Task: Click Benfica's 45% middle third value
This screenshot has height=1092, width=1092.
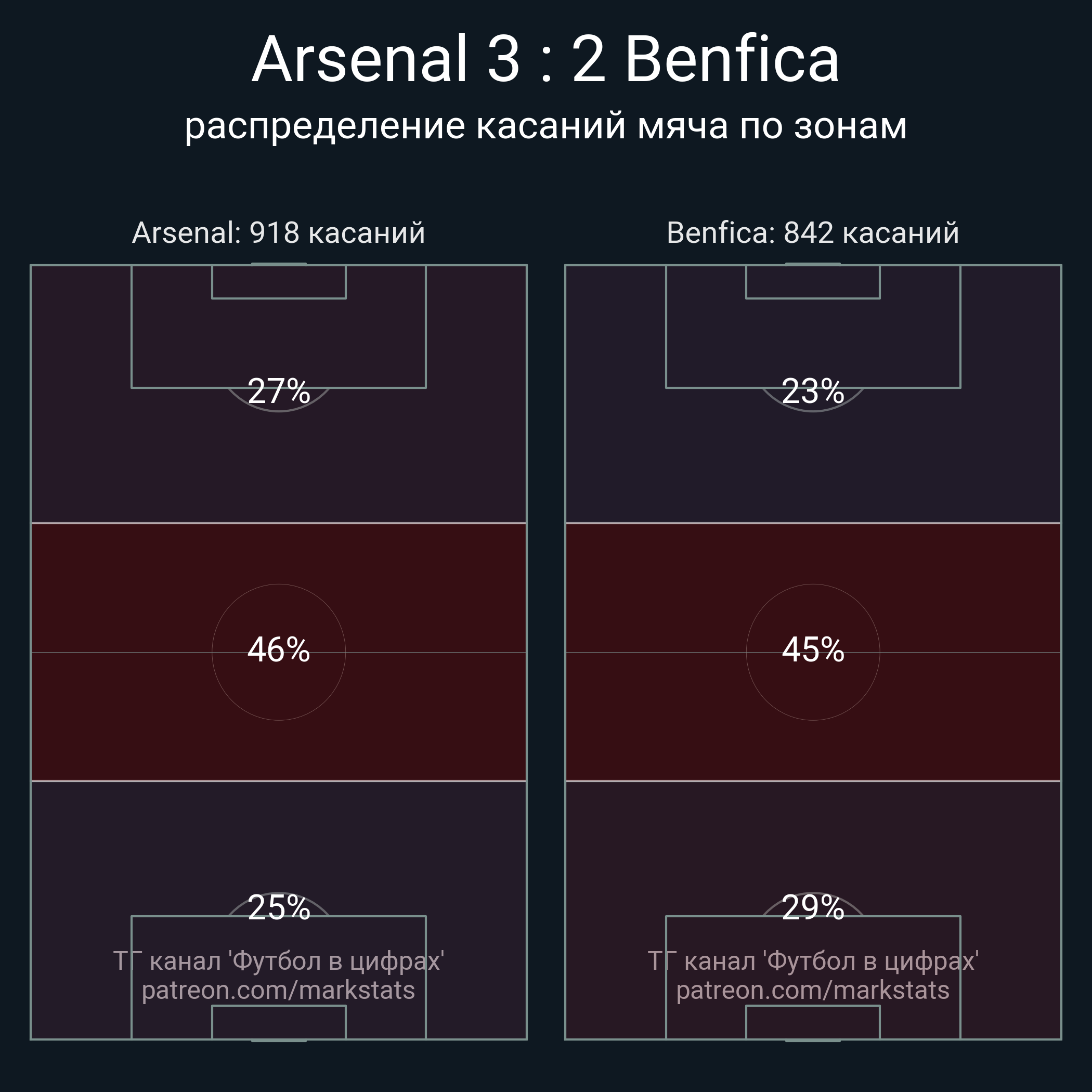Action: pos(813,650)
